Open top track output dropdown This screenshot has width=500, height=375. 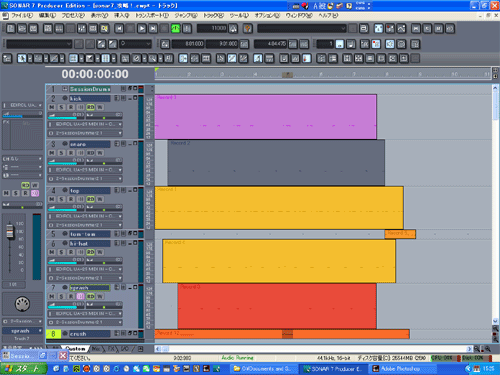click(85, 225)
